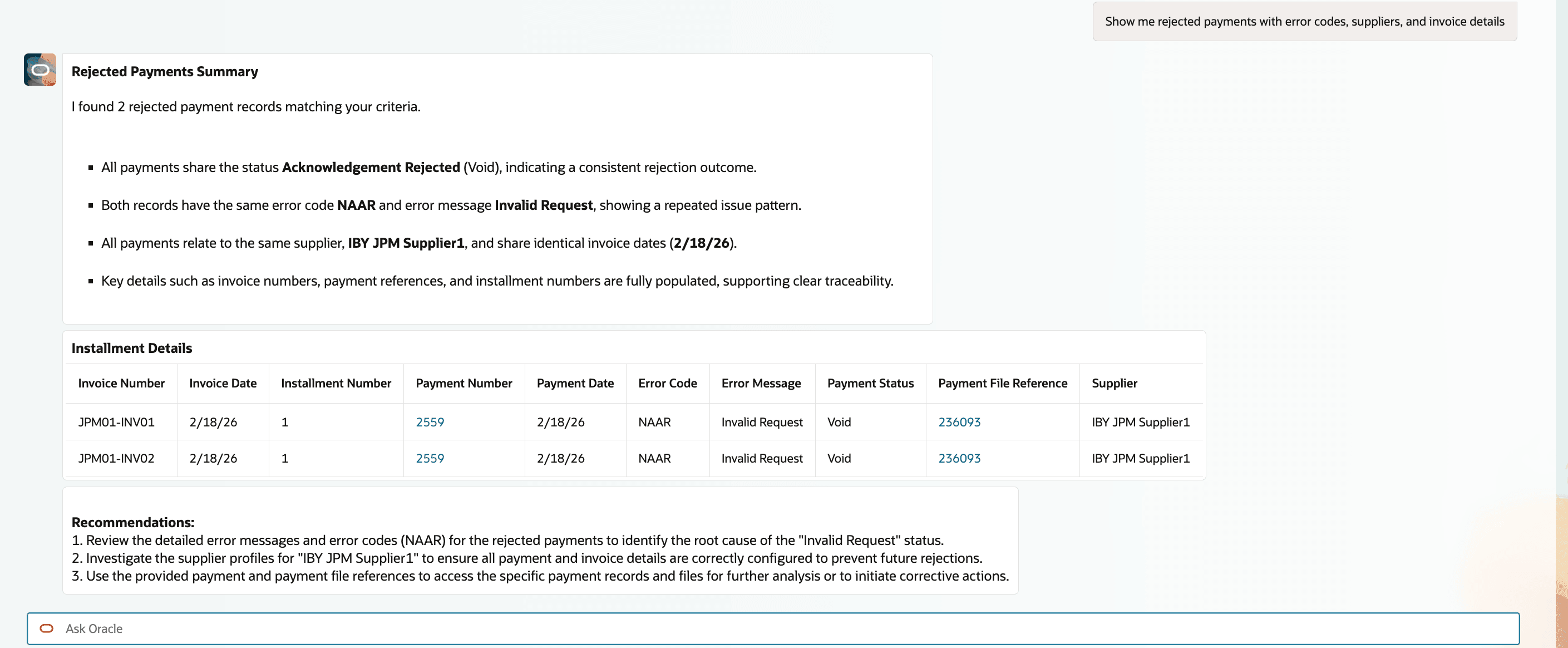The image size is (1568, 648).
Task: Click installment number 1 in JPM01-INV01 row
Action: [x=284, y=421]
